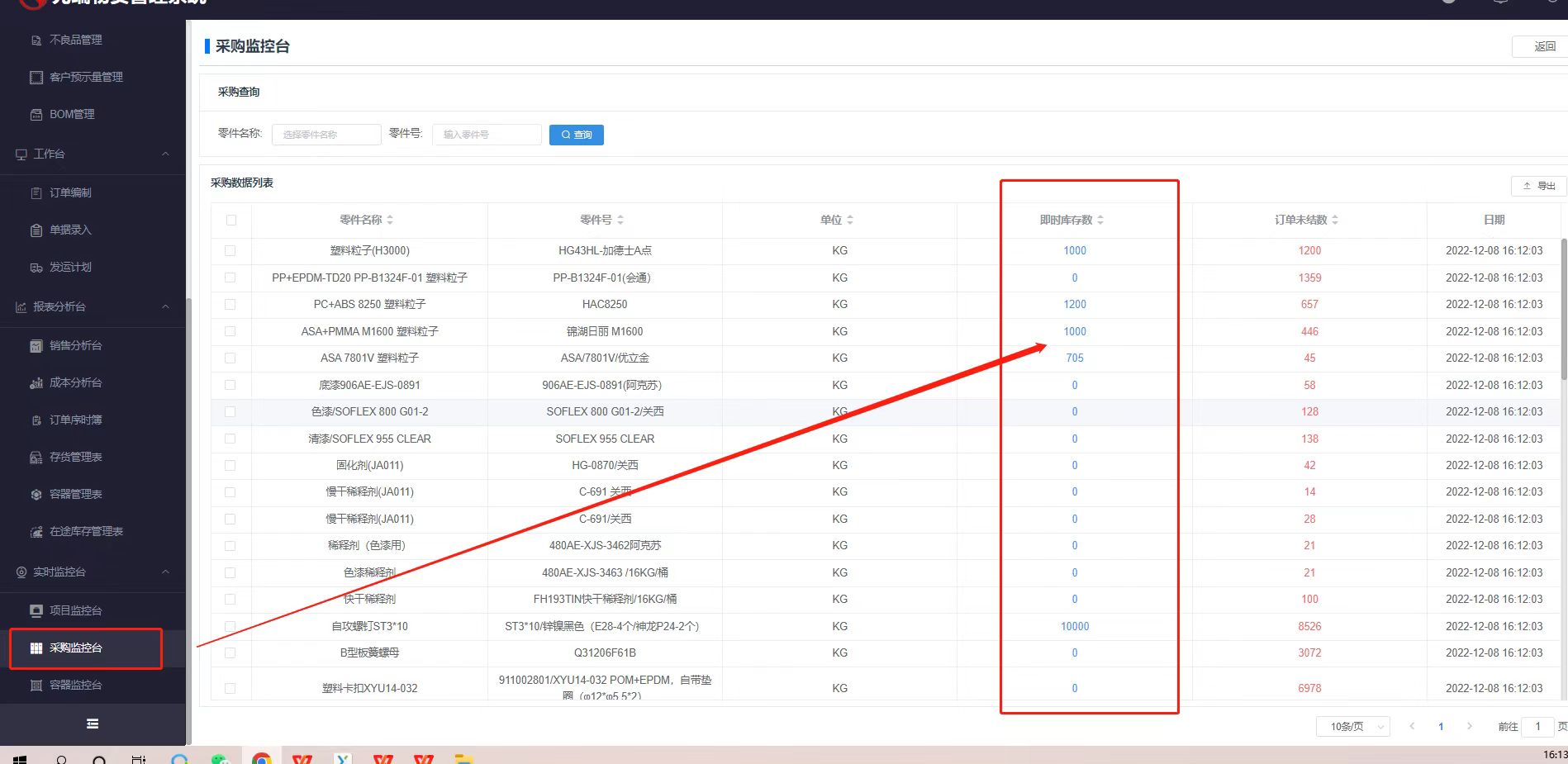Viewport: 1568px width, 764px height.
Task: Click the BOM管理 sidebar icon
Action: click(x=36, y=114)
